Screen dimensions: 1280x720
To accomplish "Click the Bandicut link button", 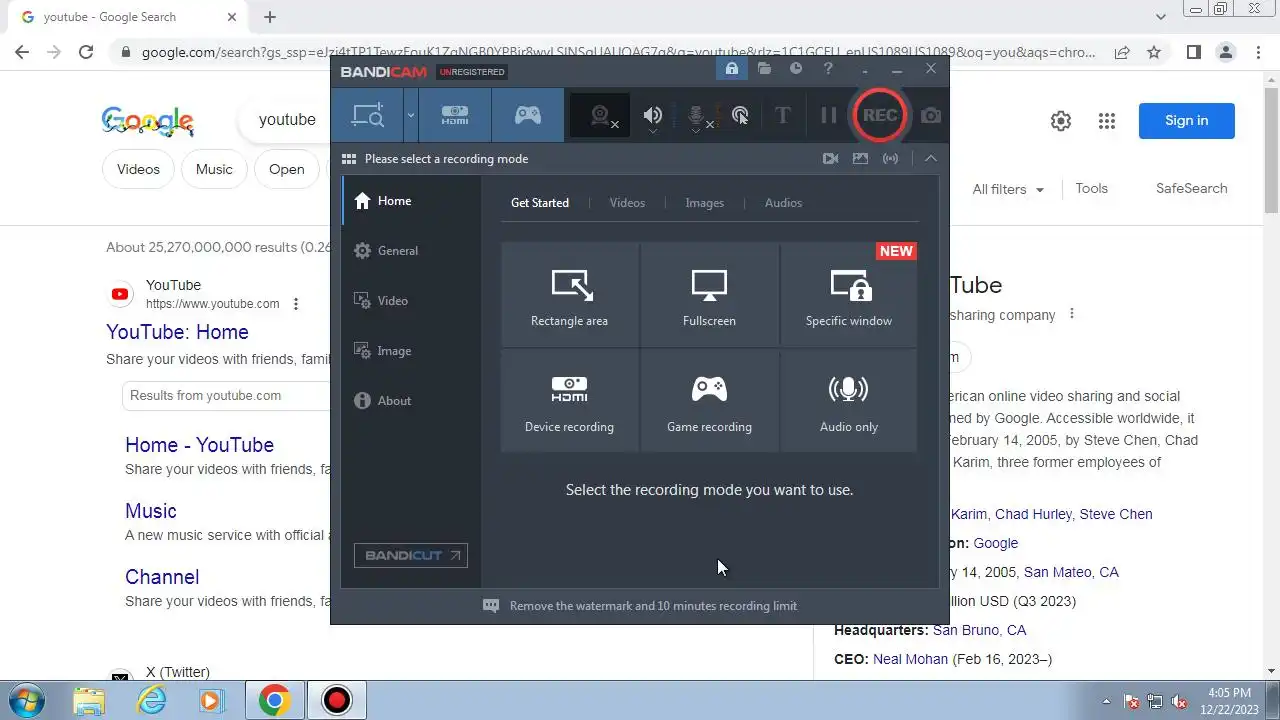I will point(411,556).
